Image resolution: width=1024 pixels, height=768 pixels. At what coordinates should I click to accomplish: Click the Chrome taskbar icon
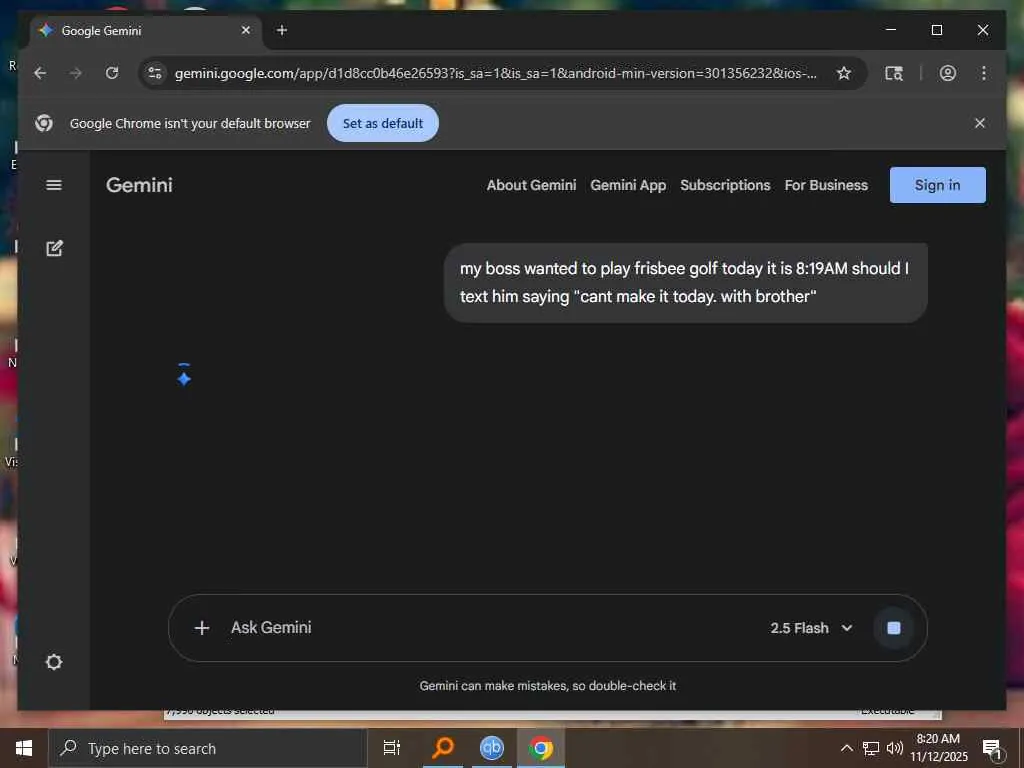[541, 748]
